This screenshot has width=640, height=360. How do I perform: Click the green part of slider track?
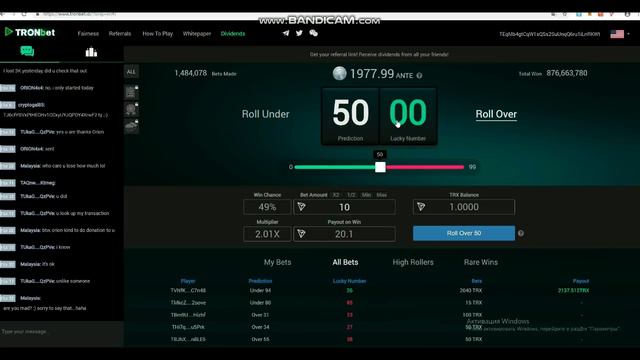pos(335,167)
